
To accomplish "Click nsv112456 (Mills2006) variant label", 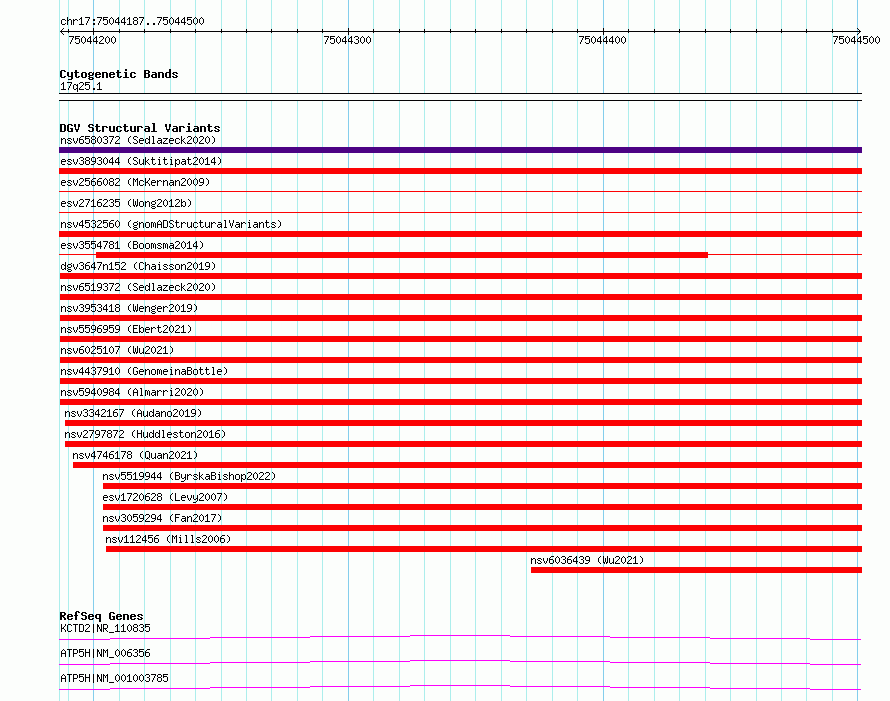I will tap(168, 539).
